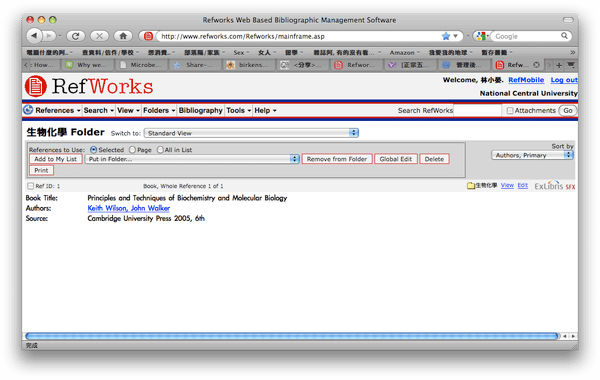Click the Google search box
This screenshot has width=600, height=380.
pos(526,36)
